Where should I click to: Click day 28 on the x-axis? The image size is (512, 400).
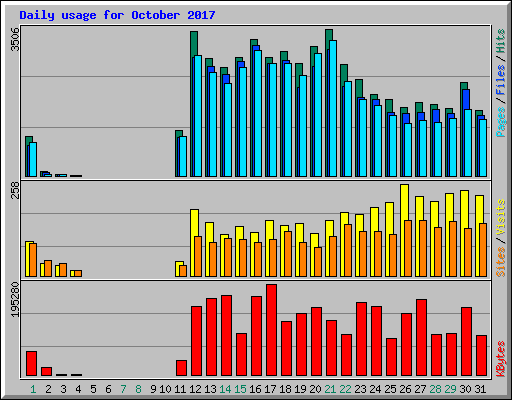pyautogui.click(x=435, y=389)
